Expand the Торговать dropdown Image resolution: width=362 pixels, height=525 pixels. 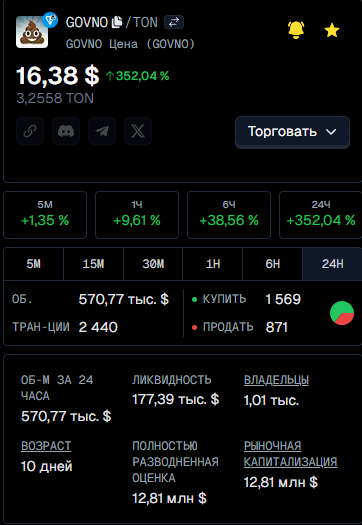point(292,132)
